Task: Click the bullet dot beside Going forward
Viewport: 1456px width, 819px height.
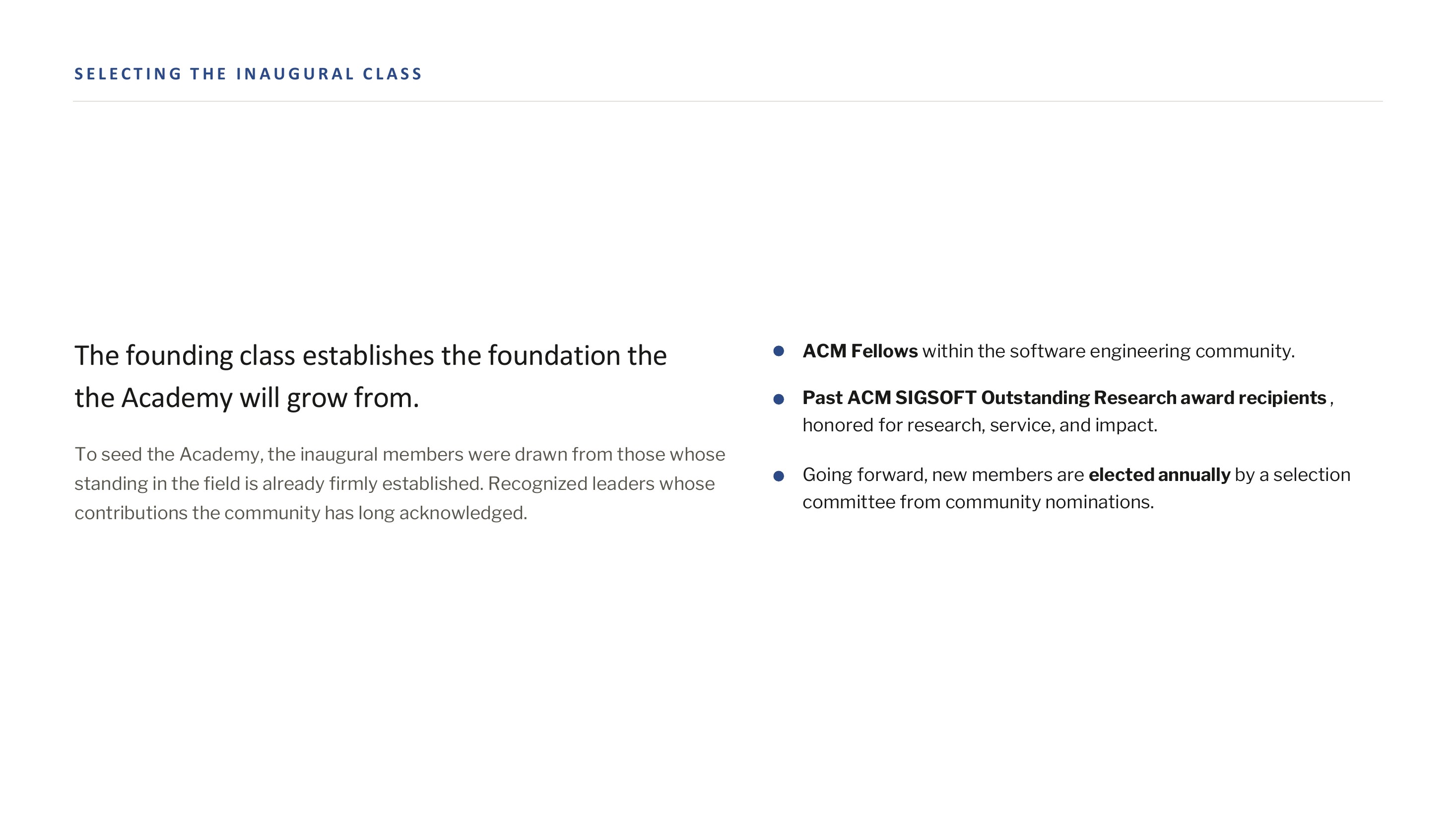Action: [x=778, y=476]
